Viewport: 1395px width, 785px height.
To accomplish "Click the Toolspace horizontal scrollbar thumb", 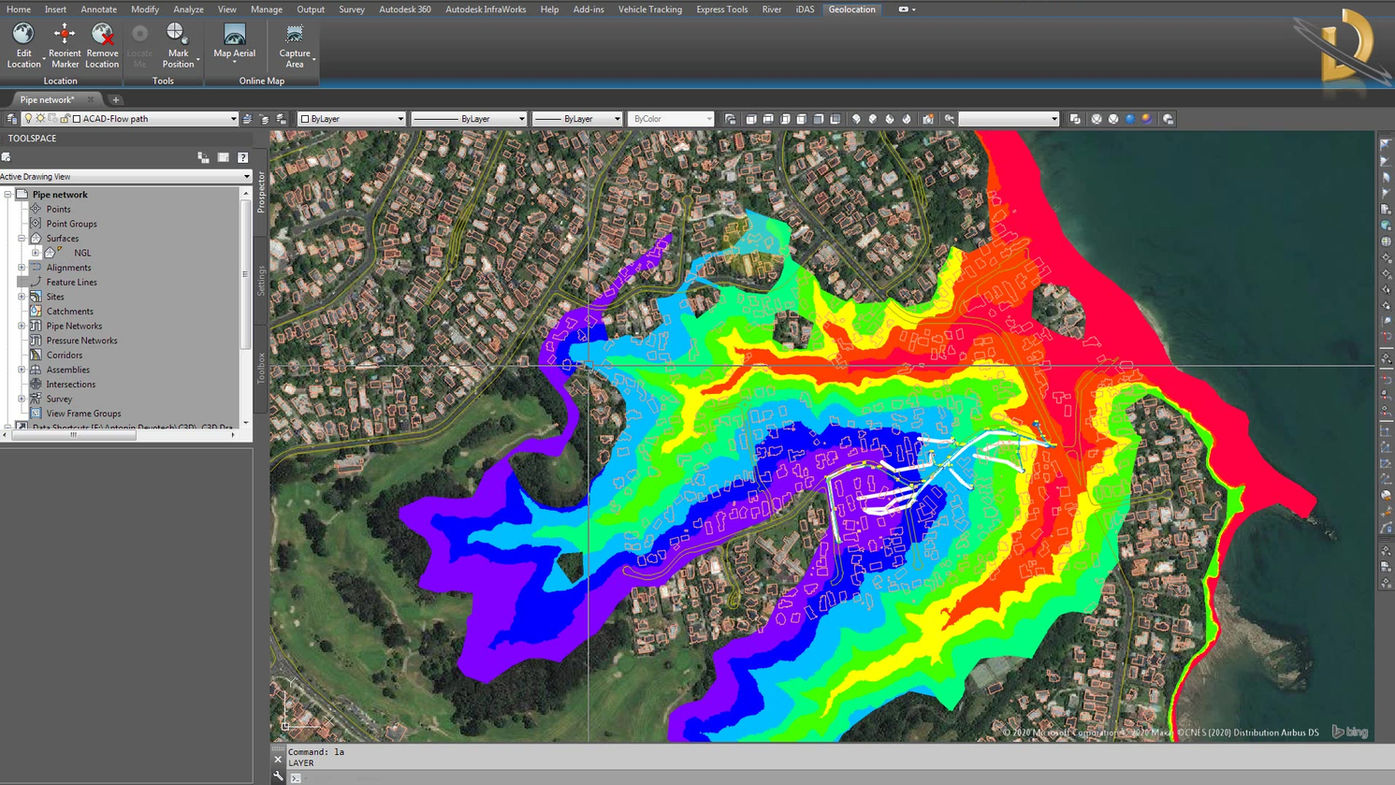I will [72, 435].
